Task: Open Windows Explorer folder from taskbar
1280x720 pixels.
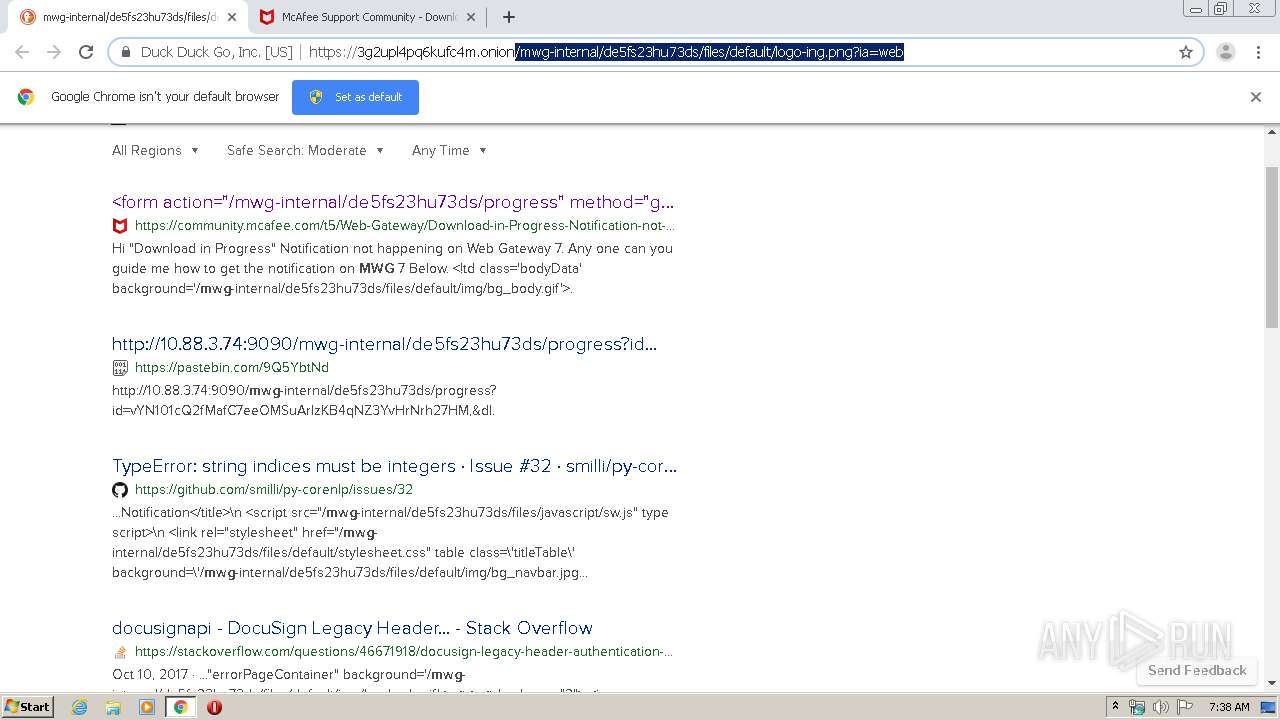Action: coord(113,707)
